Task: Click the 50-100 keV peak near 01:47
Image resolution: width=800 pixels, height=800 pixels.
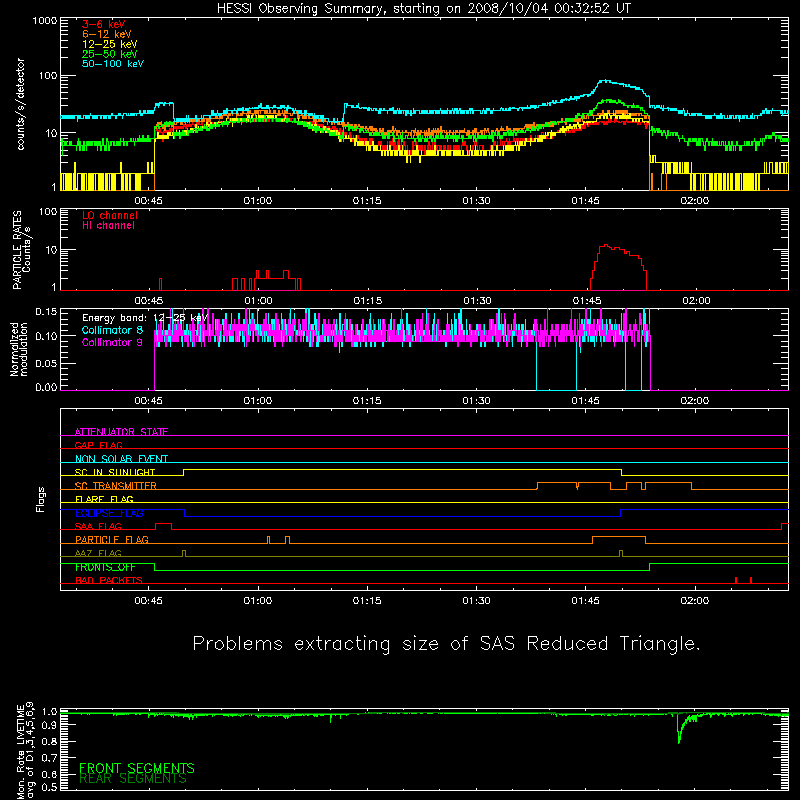Action: (605, 81)
